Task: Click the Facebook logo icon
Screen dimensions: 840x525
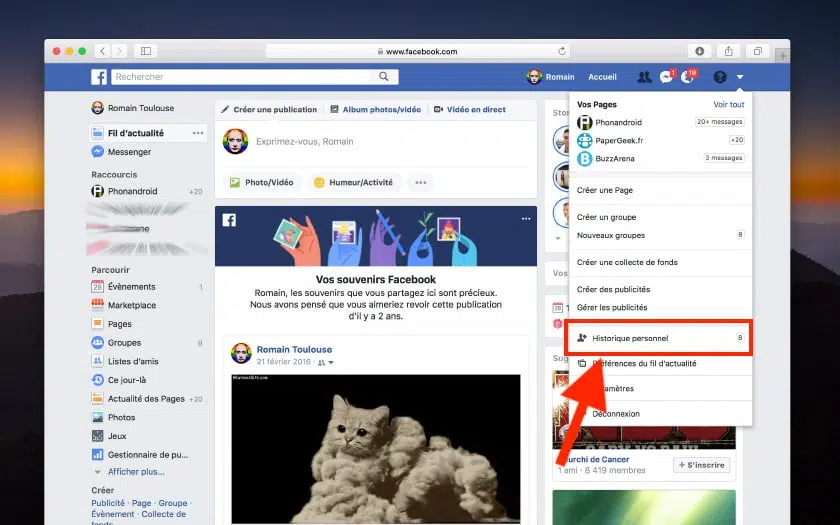Action: pos(99,77)
